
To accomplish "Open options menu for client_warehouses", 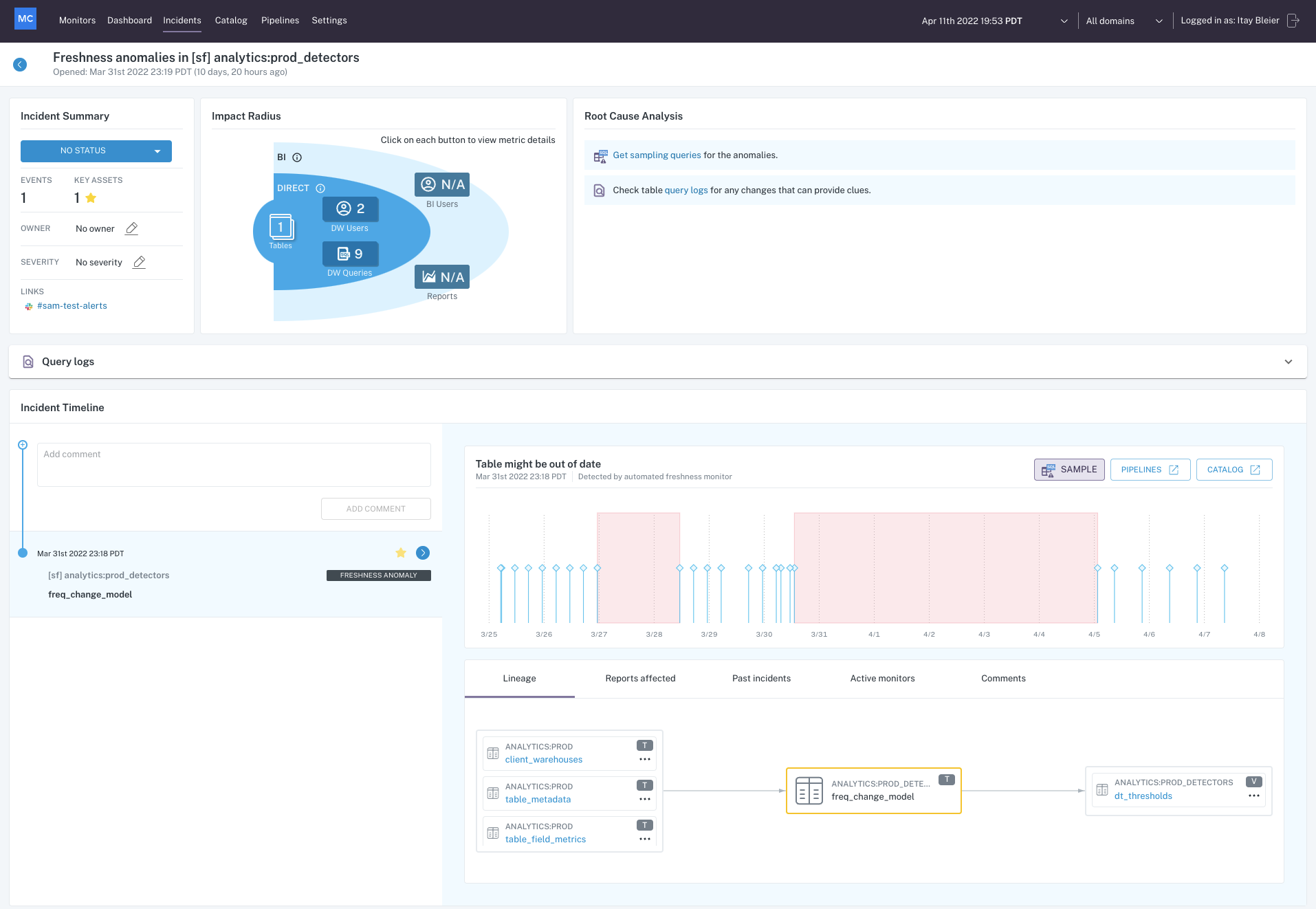I will pyautogui.click(x=645, y=760).
